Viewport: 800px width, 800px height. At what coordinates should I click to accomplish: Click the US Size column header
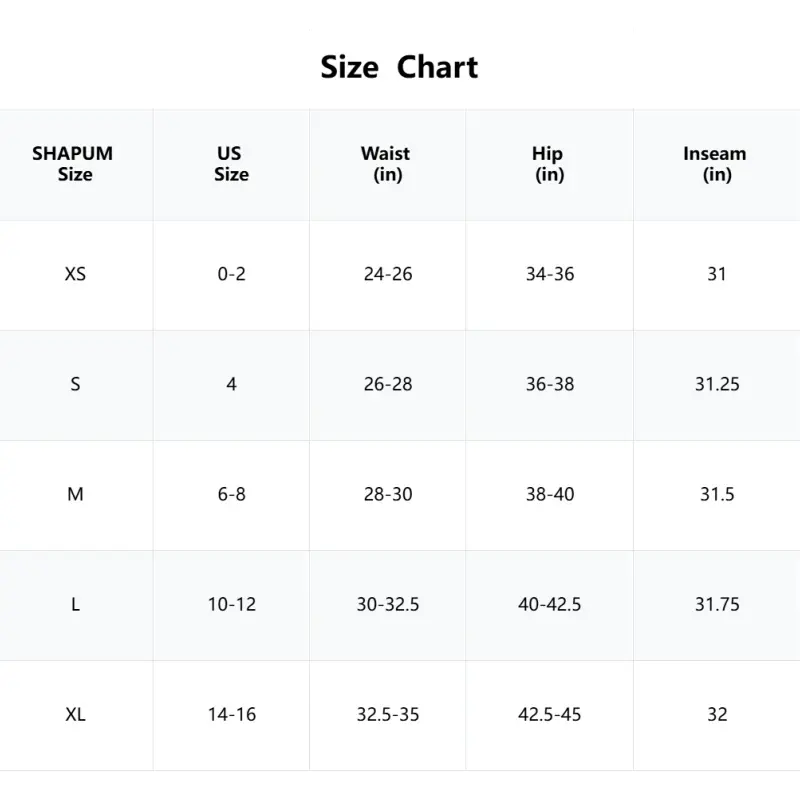[x=231, y=164]
